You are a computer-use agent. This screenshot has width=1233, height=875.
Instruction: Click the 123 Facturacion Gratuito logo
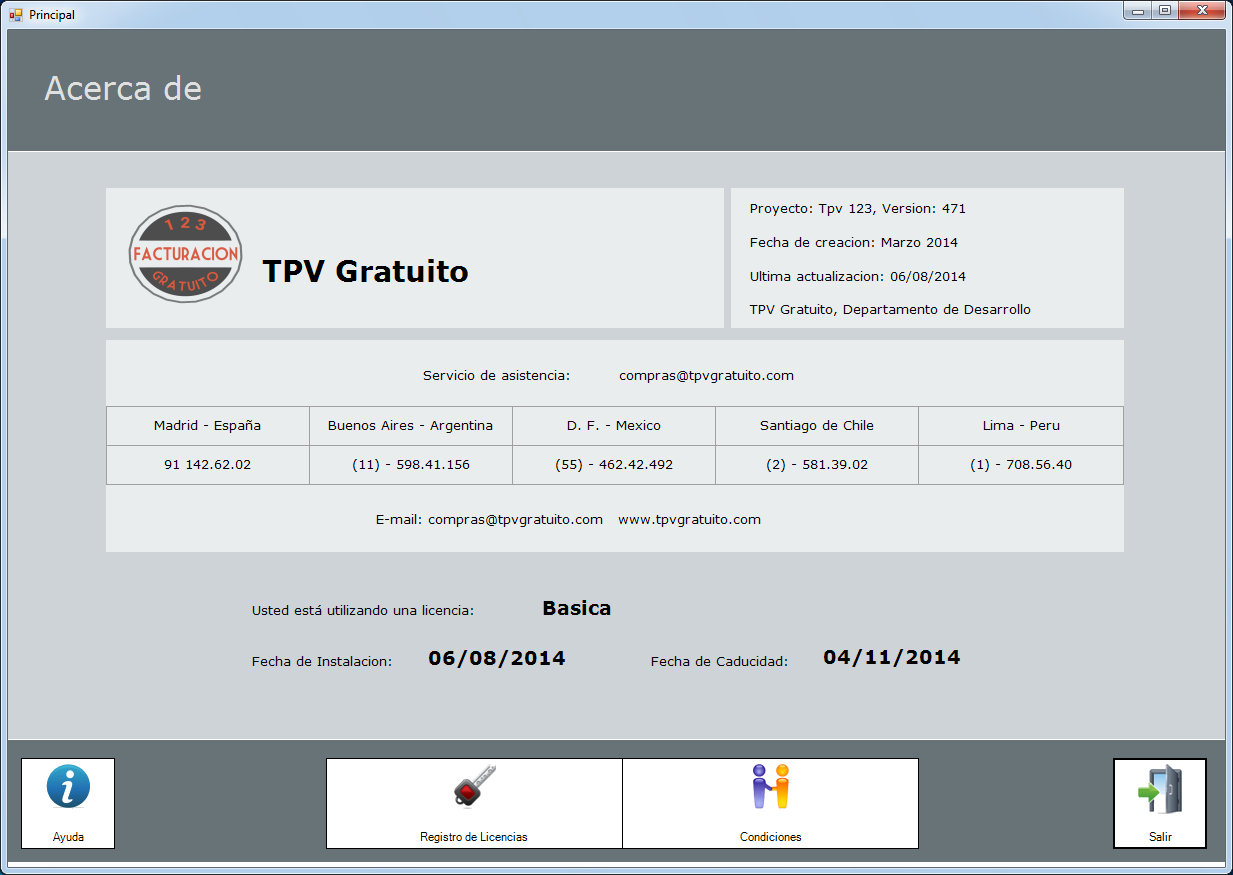pos(185,255)
